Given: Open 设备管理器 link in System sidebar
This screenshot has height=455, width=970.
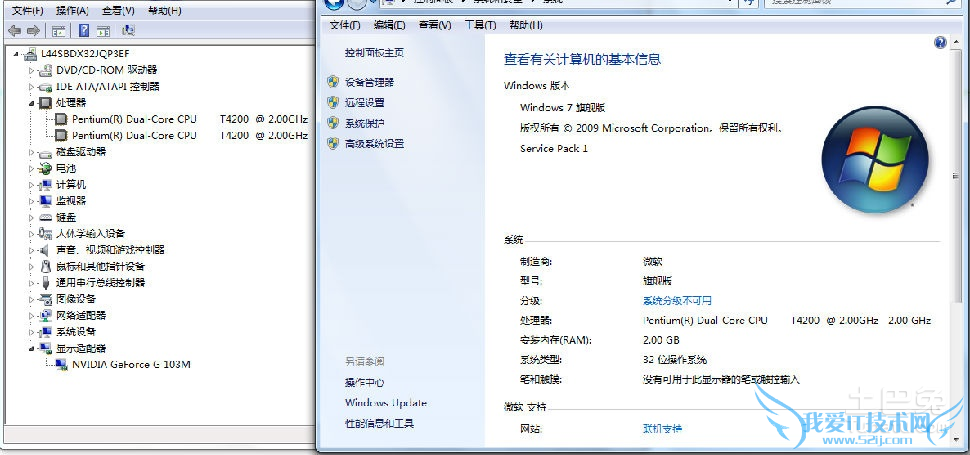Looking at the screenshot, I should point(369,82).
